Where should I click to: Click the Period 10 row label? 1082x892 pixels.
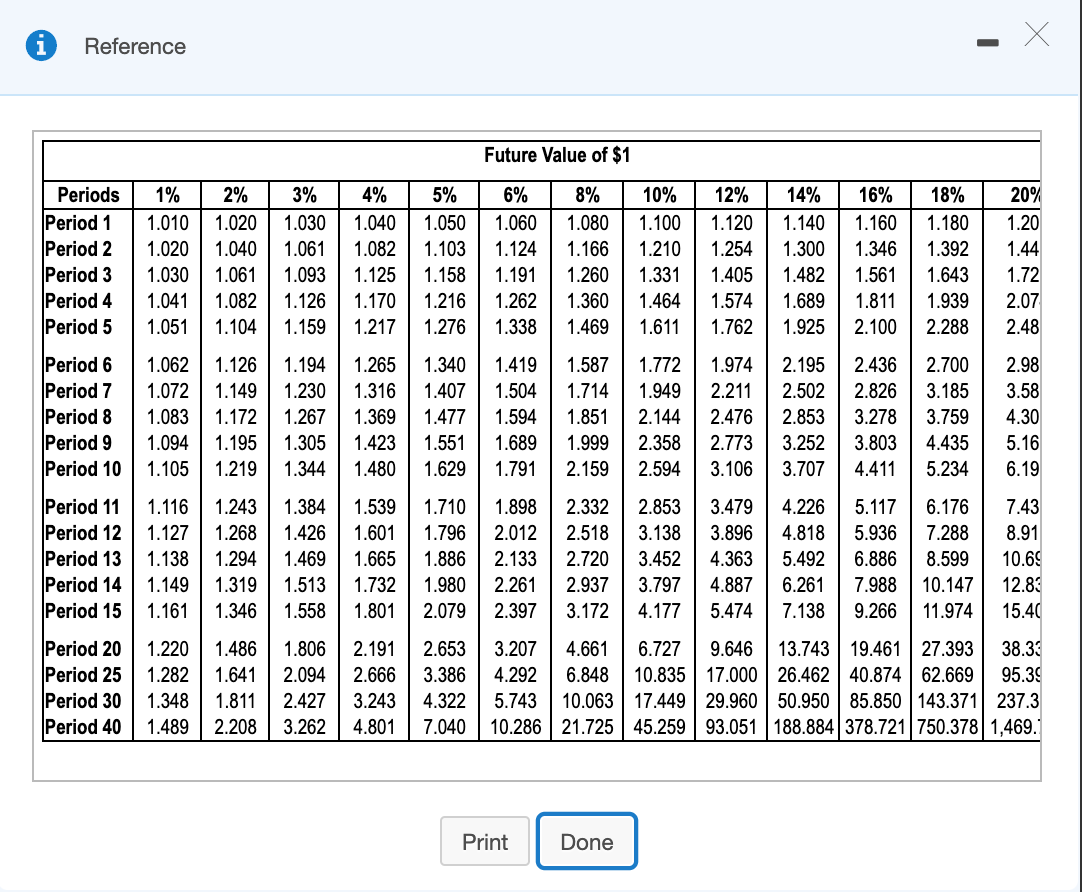click(83, 469)
